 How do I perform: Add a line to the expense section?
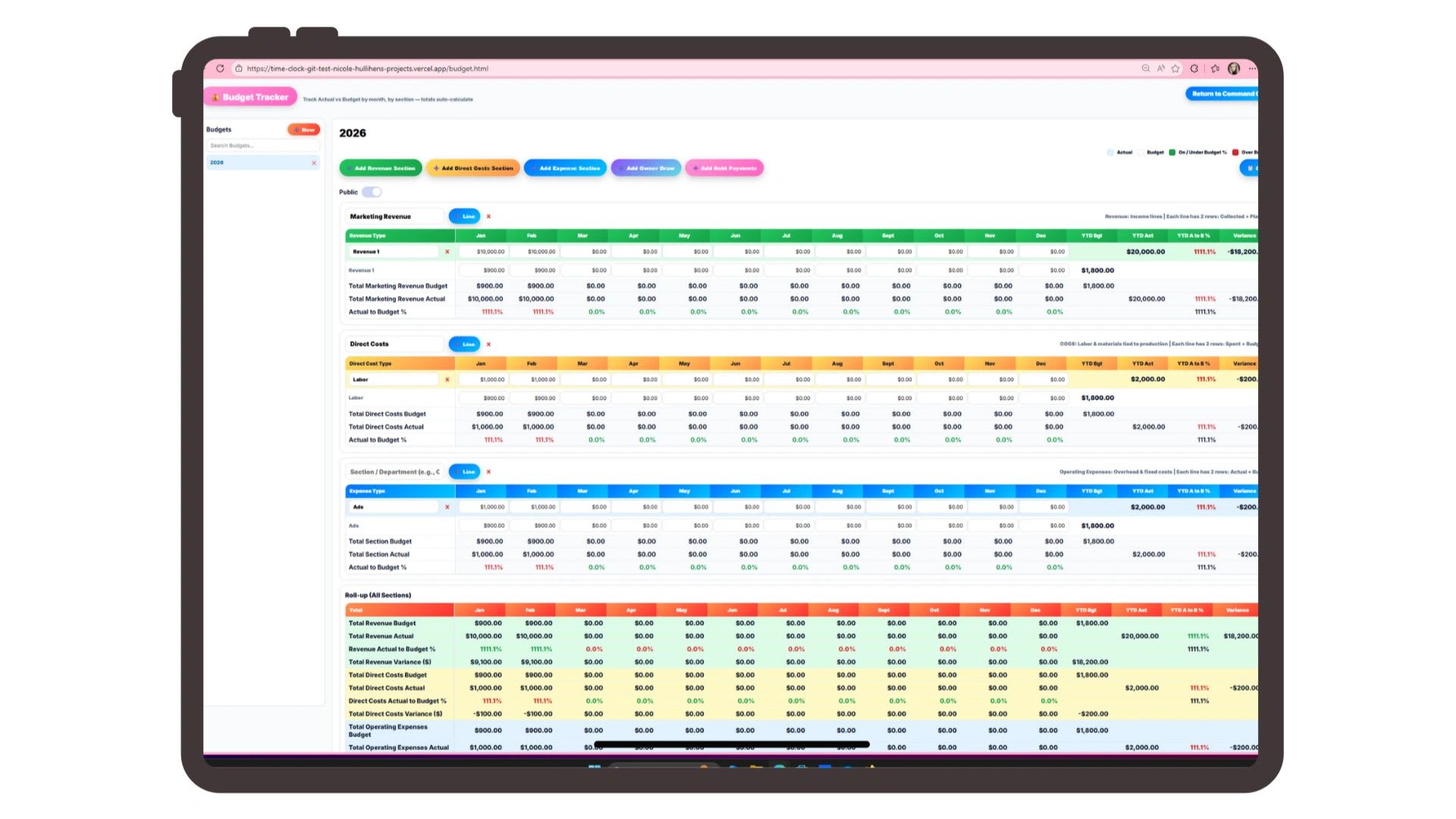[x=464, y=472]
